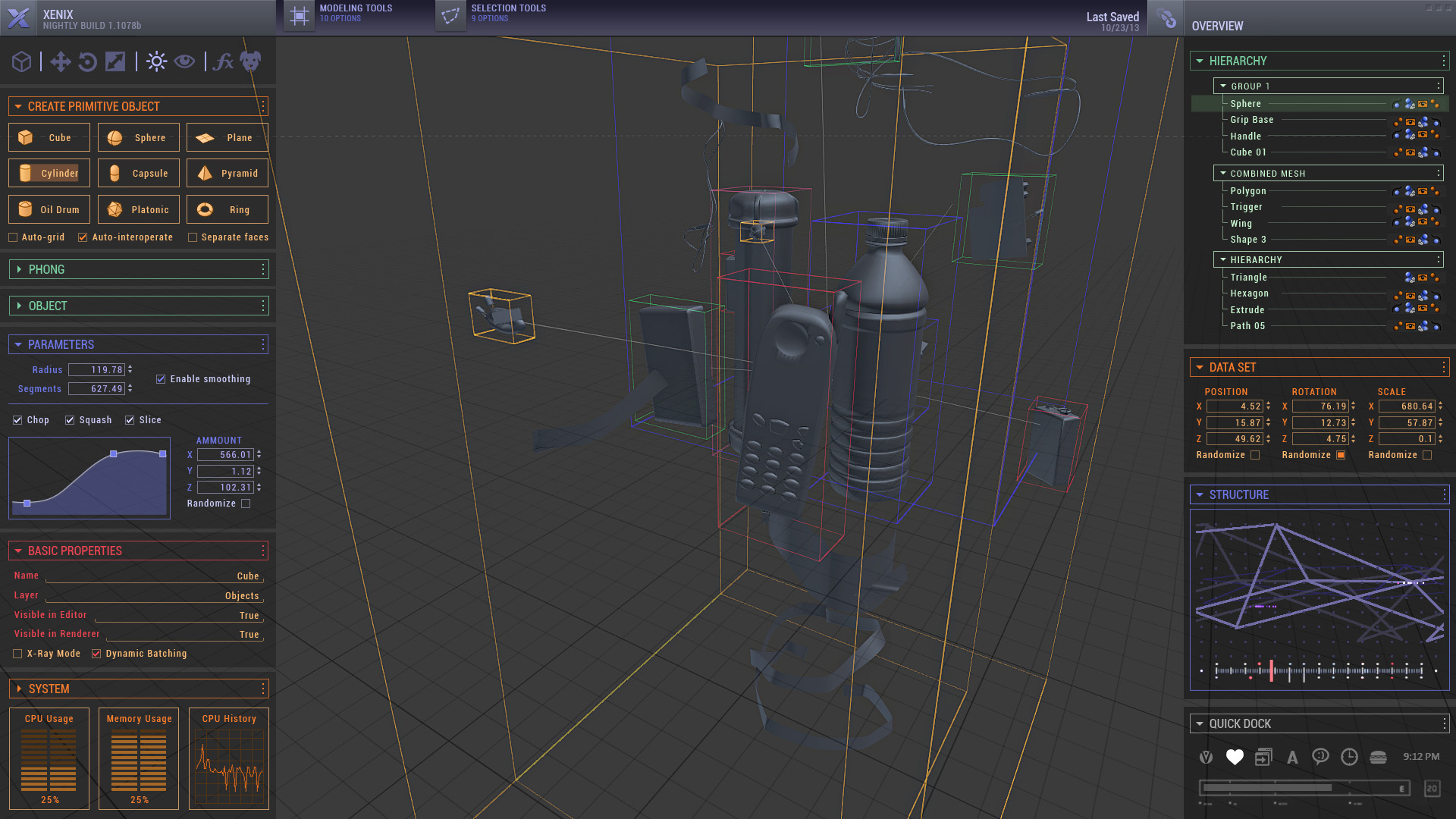Click the letter A icon in Quick Dock

(x=1292, y=757)
